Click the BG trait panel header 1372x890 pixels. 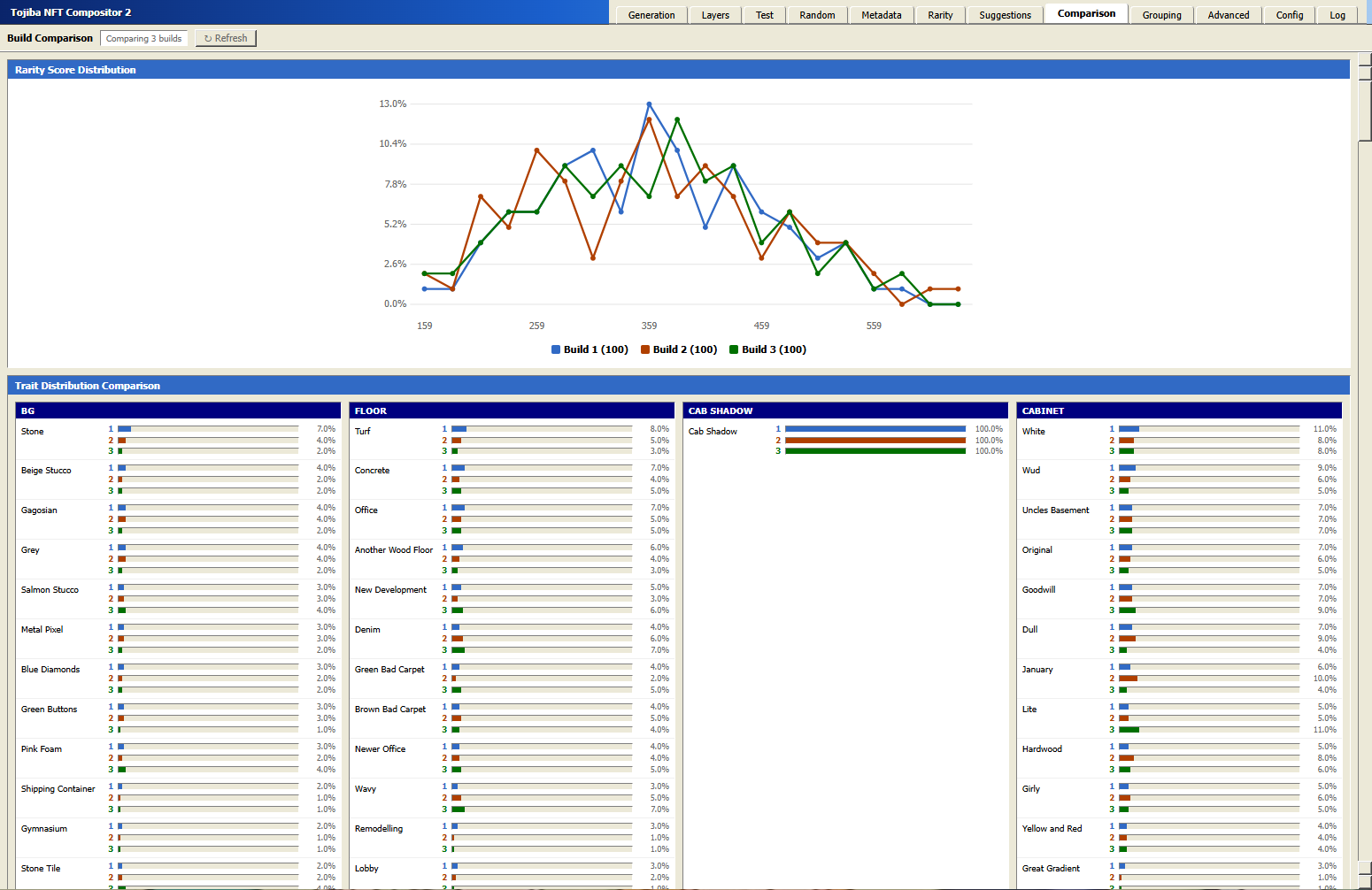click(178, 410)
